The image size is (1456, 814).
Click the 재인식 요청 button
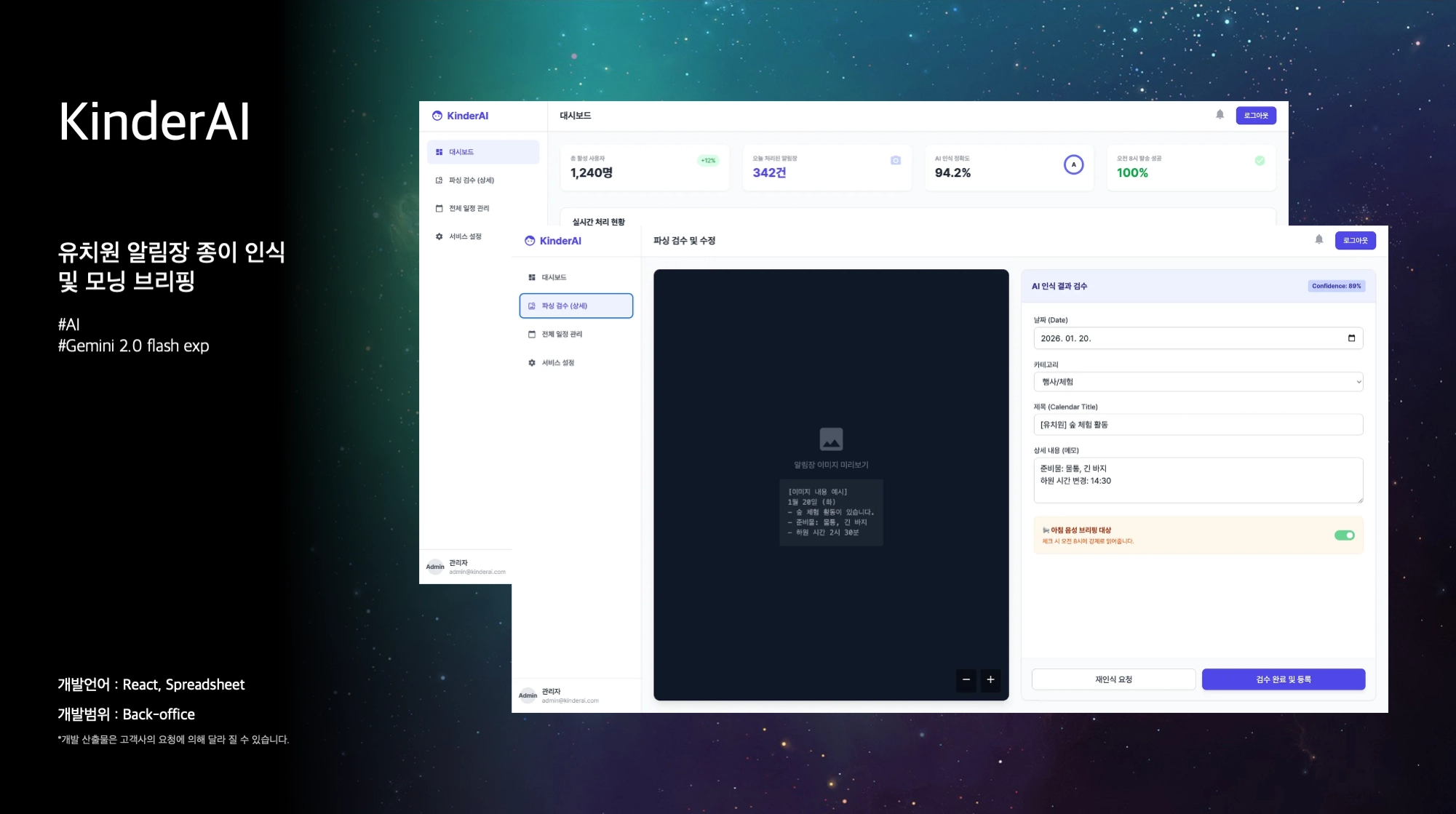point(1113,679)
